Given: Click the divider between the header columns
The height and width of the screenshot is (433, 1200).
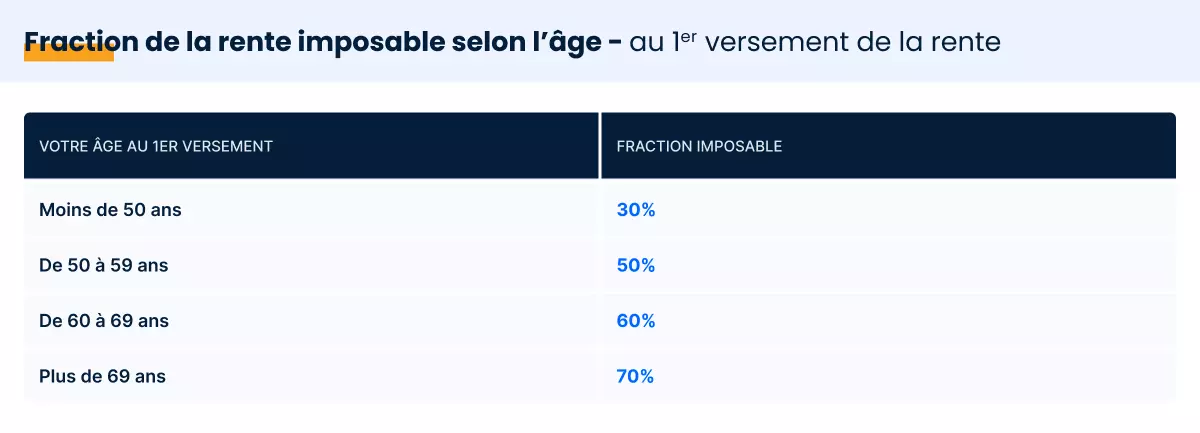Looking at the screenshot, I should point(600,146).
